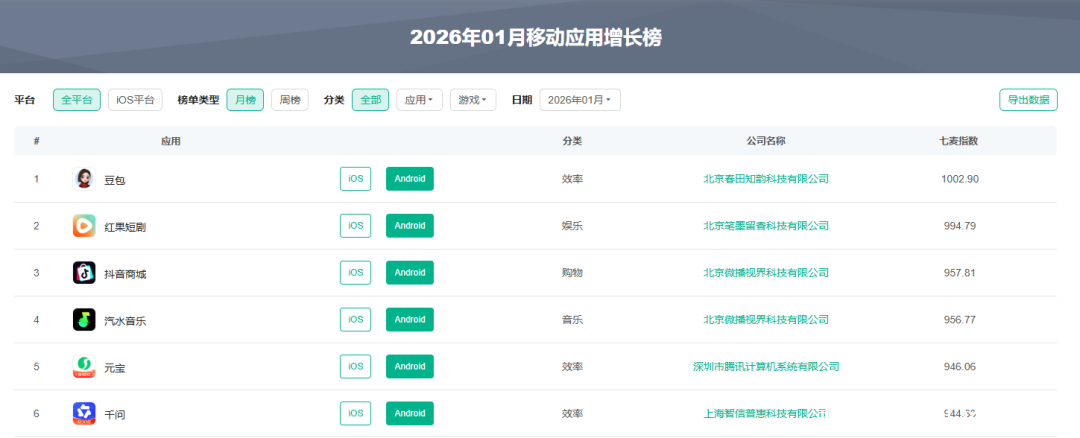Select the 汽水音乐 app icon

pos(84,320)
